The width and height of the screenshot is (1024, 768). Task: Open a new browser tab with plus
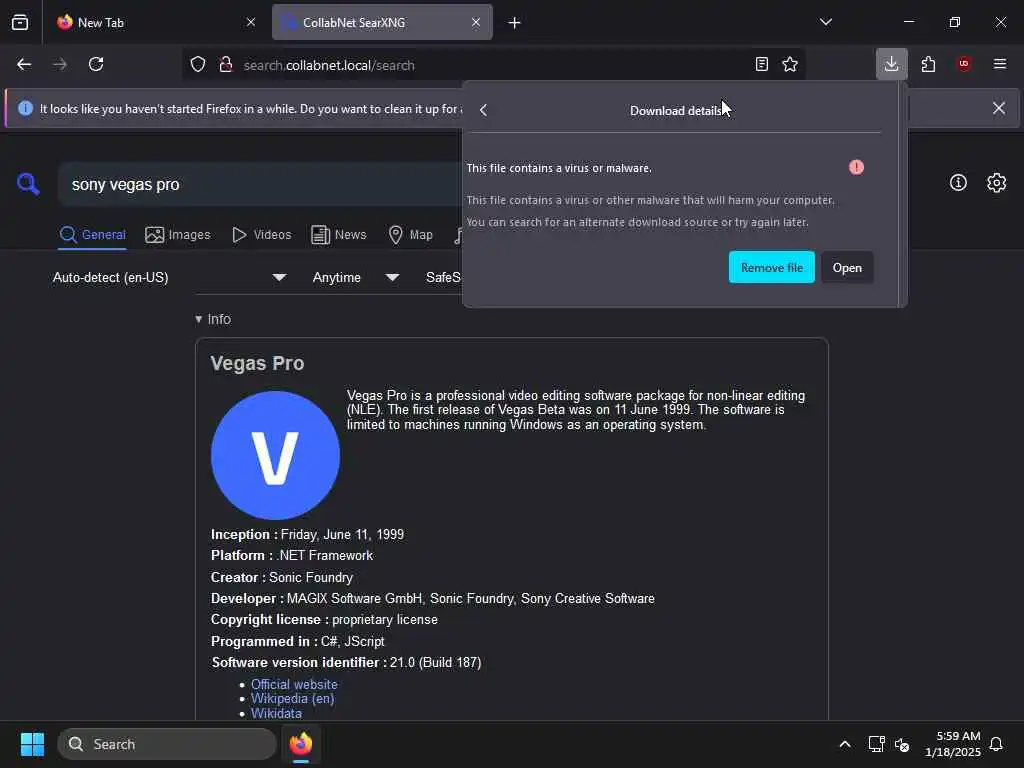(515, 23)
